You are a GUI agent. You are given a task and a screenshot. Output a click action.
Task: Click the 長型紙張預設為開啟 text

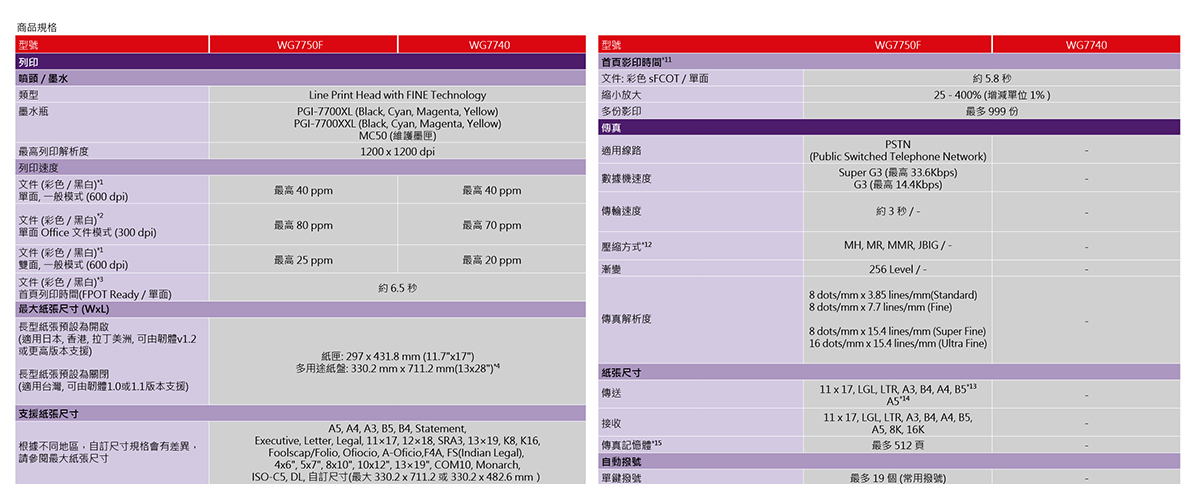tap(63, 327)
